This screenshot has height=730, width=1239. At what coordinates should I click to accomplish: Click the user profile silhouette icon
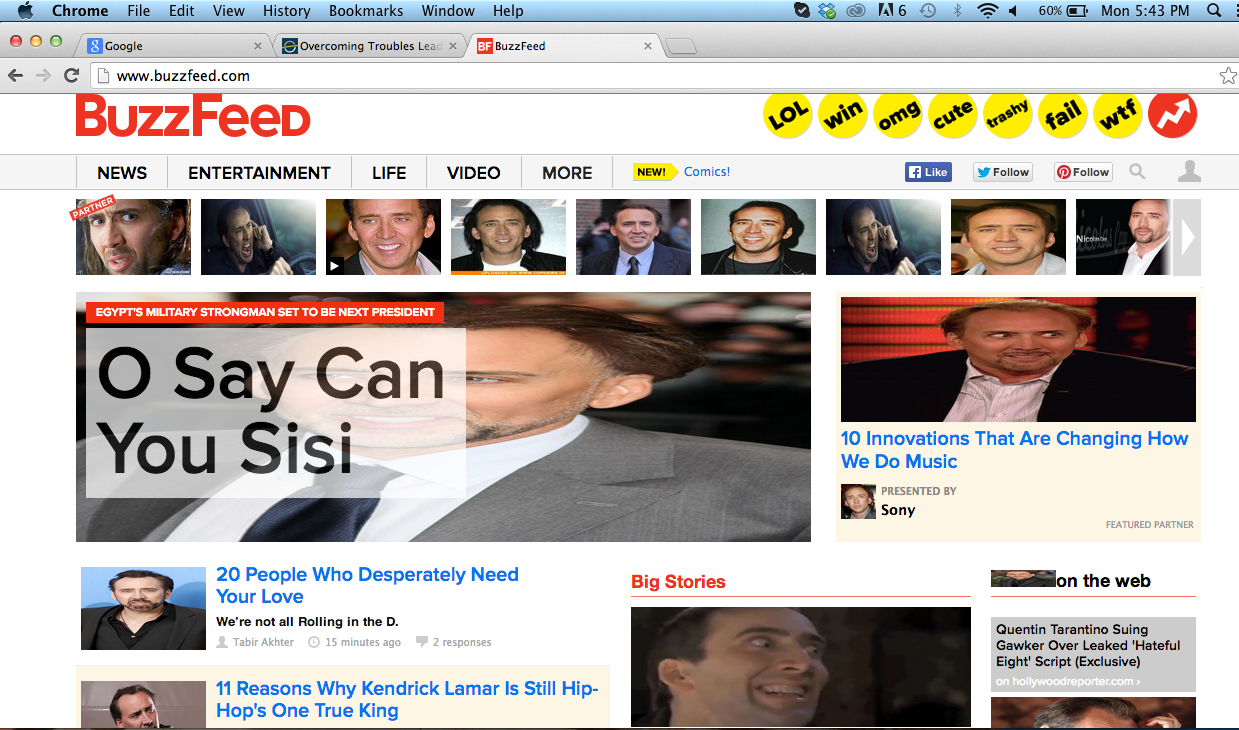coord(1189,172)
